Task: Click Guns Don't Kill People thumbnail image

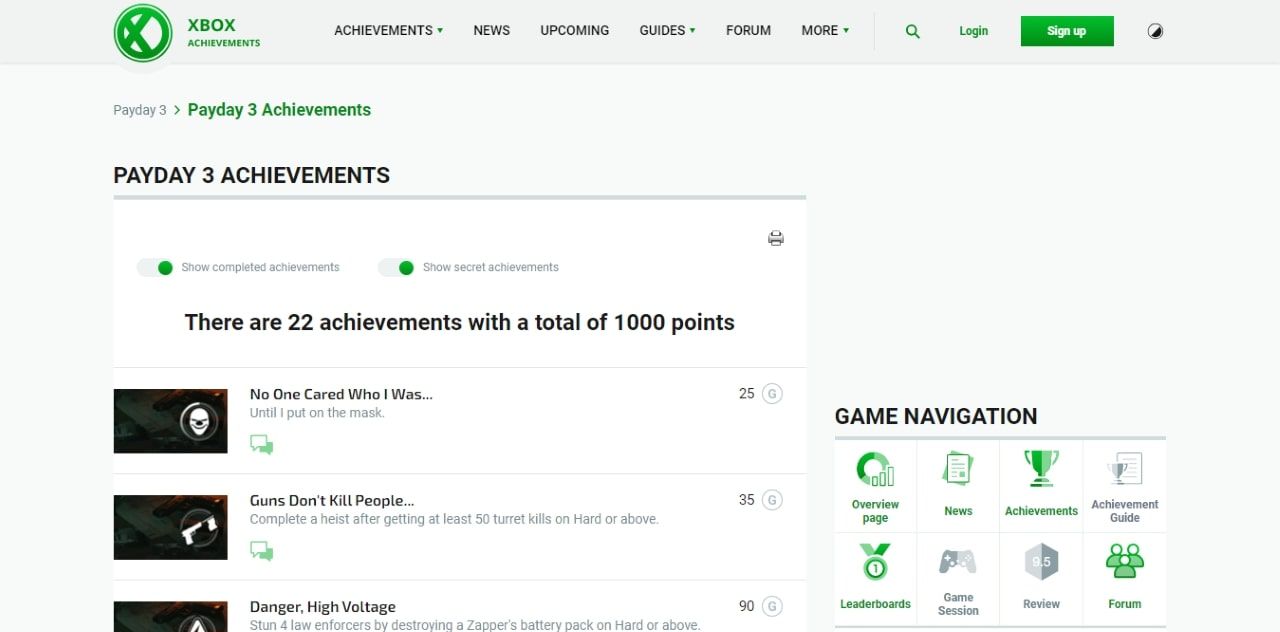Action: [x=170, y=527]
